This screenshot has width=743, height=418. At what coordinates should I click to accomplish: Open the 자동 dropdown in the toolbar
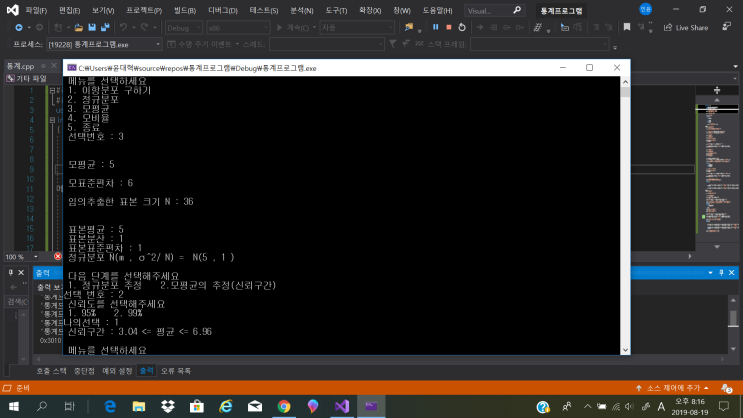point(357,28)
